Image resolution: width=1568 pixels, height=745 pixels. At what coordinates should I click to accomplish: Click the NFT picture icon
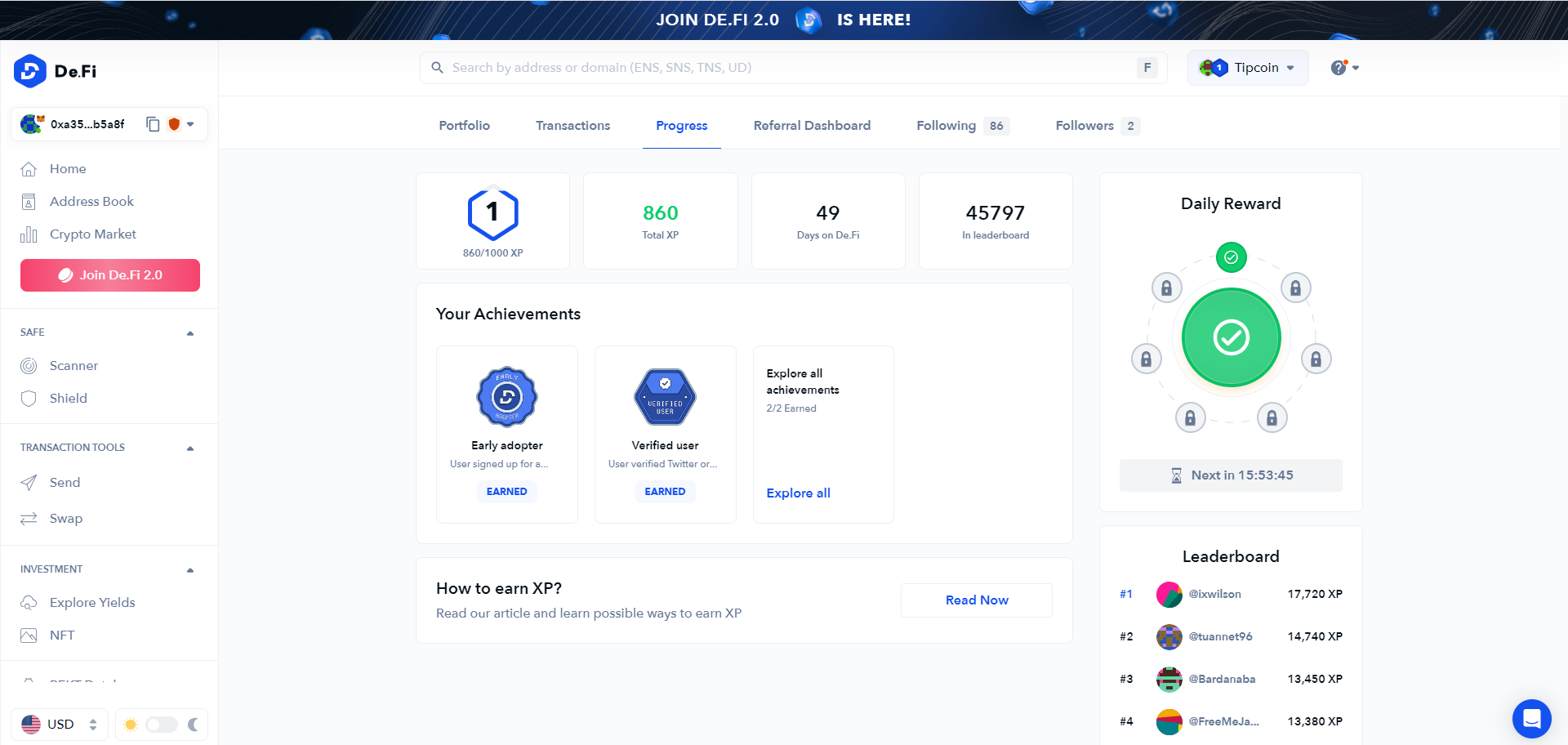[x=29, y=636]
